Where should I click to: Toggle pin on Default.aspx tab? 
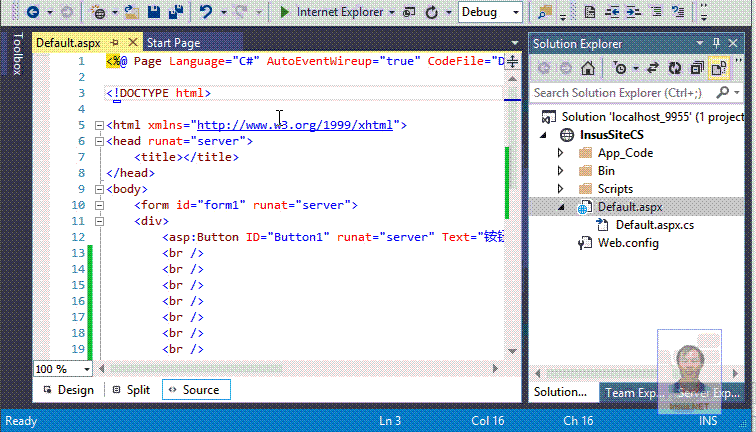(114, 44)
